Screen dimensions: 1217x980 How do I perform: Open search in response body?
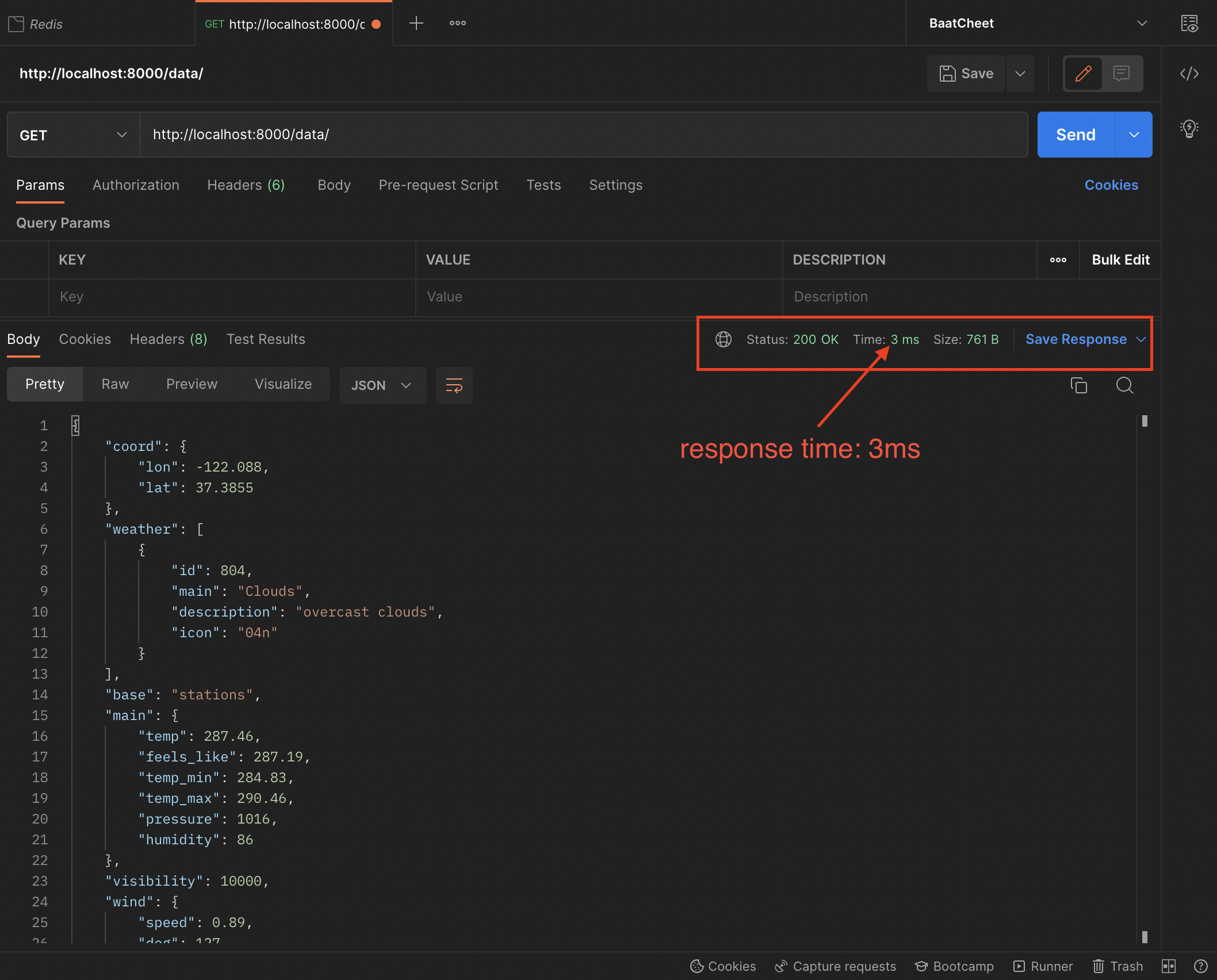click(1124, 385)
